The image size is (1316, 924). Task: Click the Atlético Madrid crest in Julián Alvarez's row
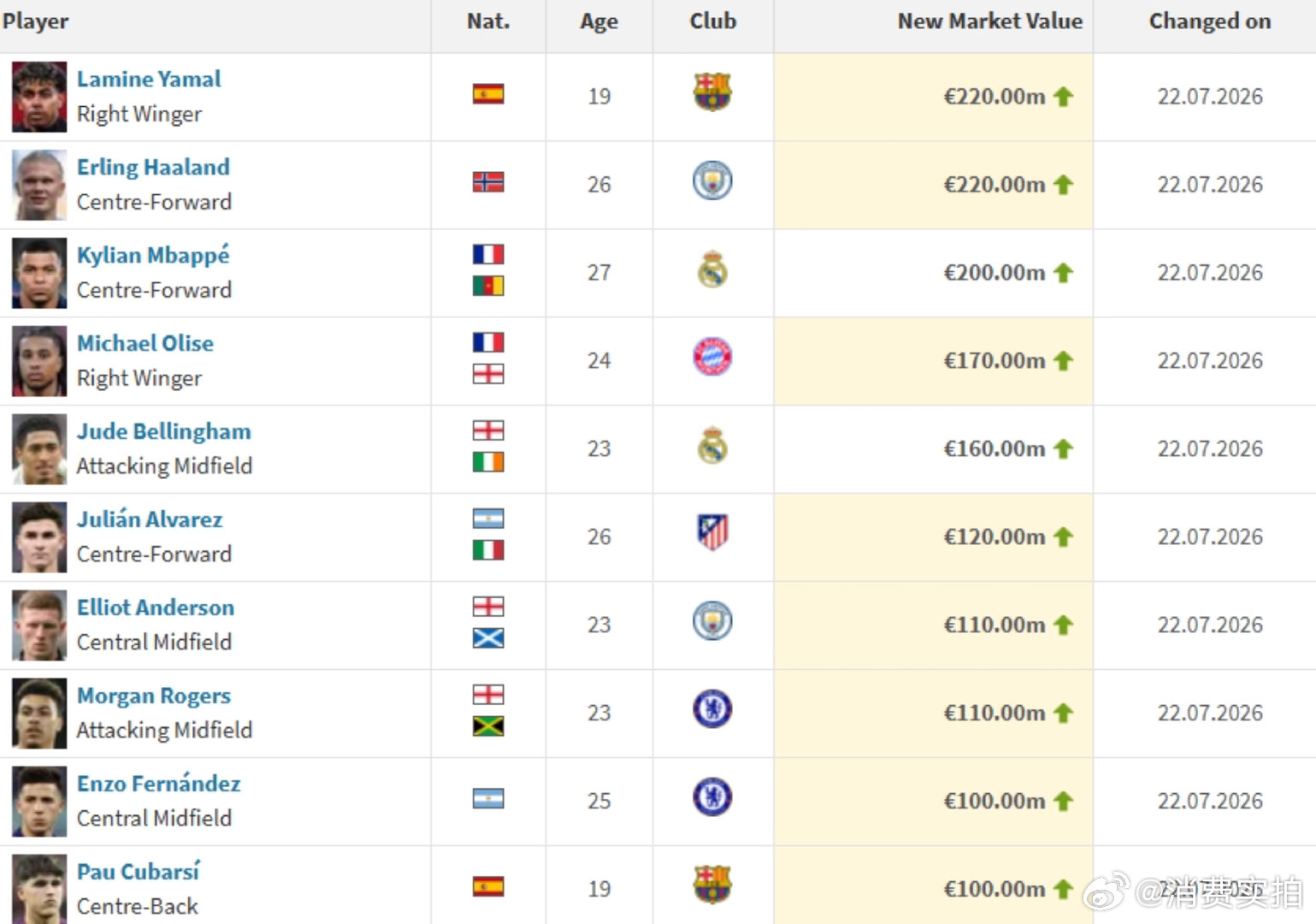(712, 532)
